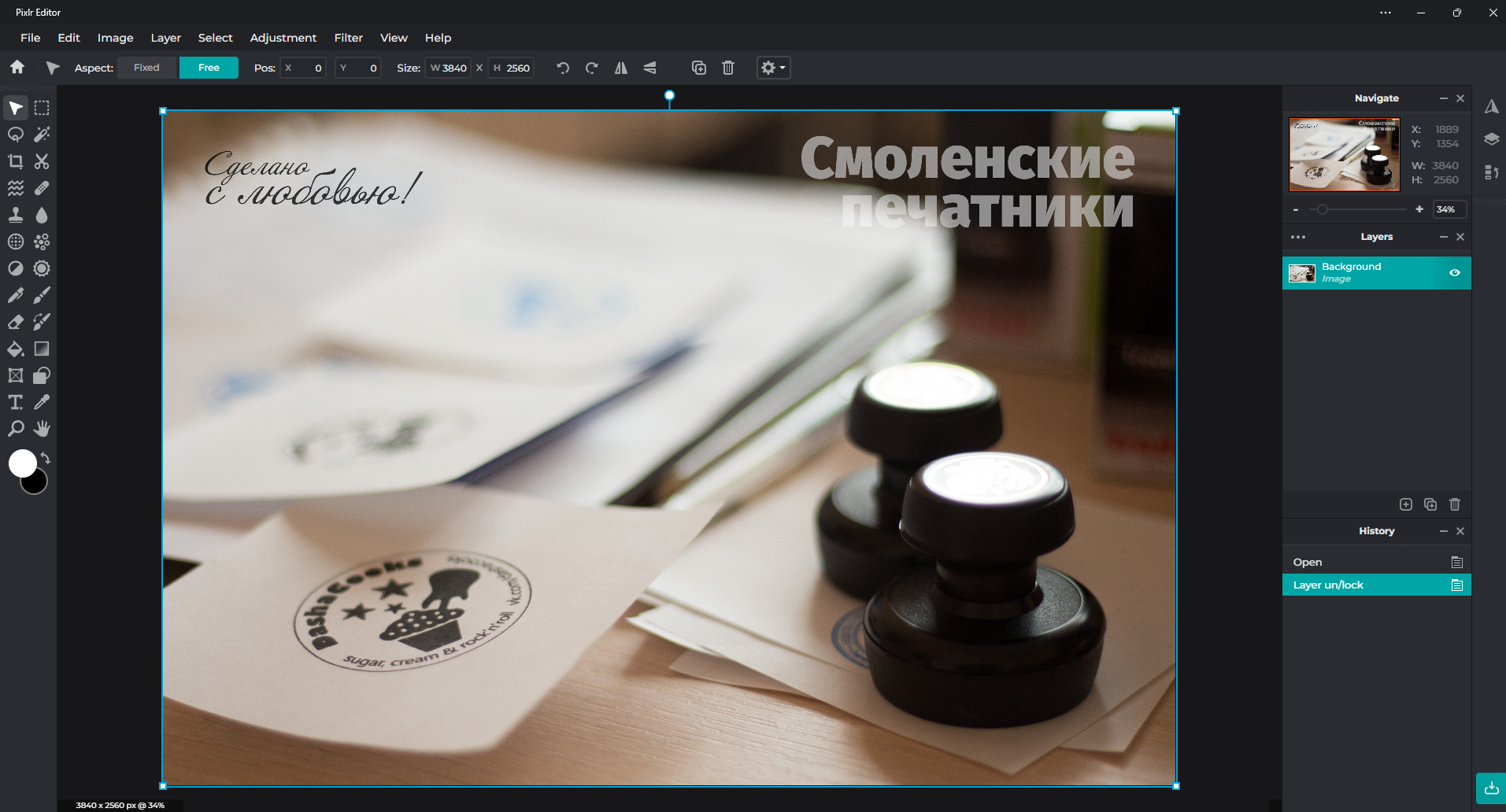Viewport: 1506px width, 812px height.
Task: Toggle Navigate panel from side strip
Action: tap(1492, 106)
